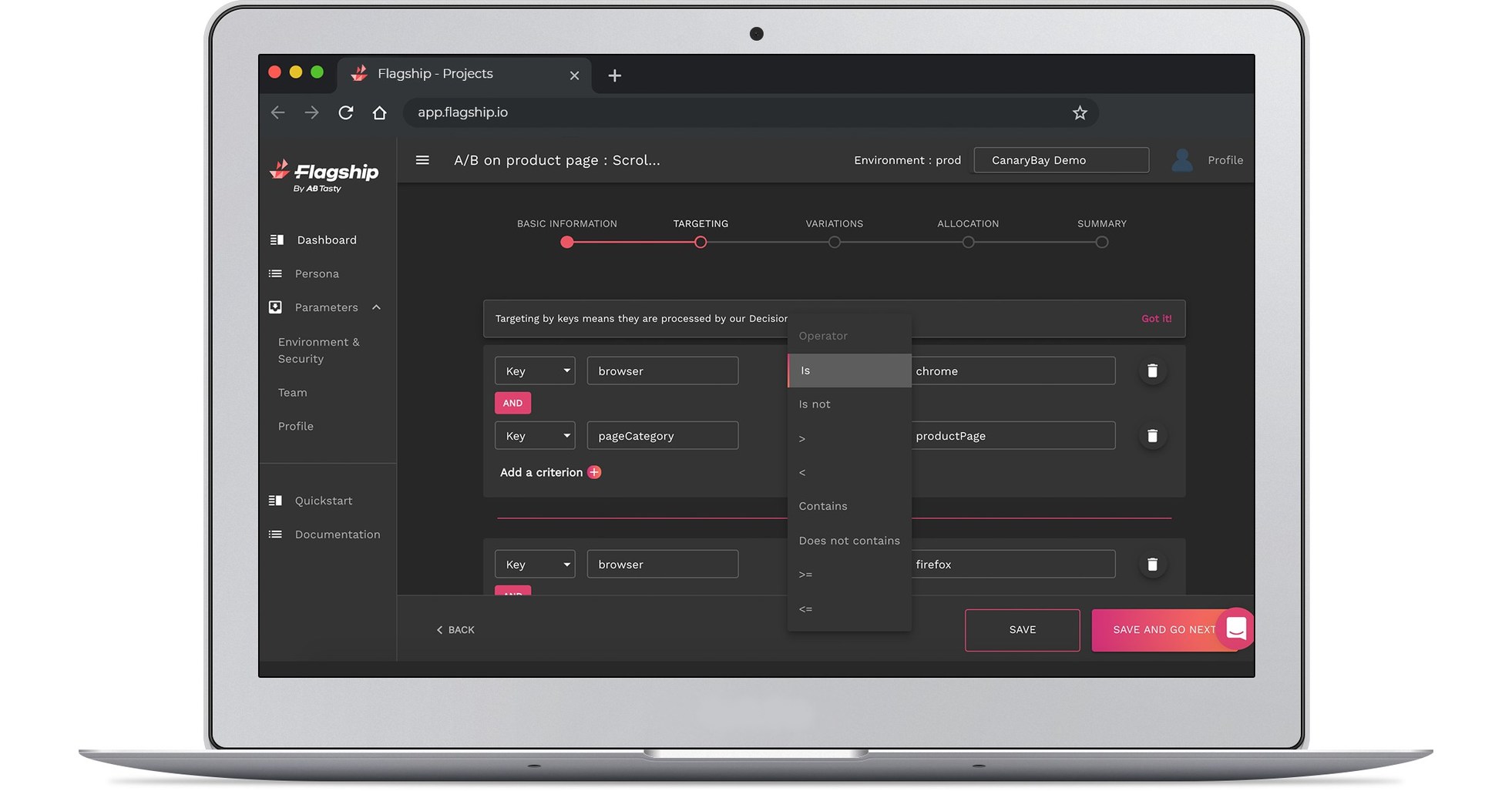Open the Dashboard section in the sidebar
The height and width of the screenshot is (791, 1512).
click(x=326, y=240)
